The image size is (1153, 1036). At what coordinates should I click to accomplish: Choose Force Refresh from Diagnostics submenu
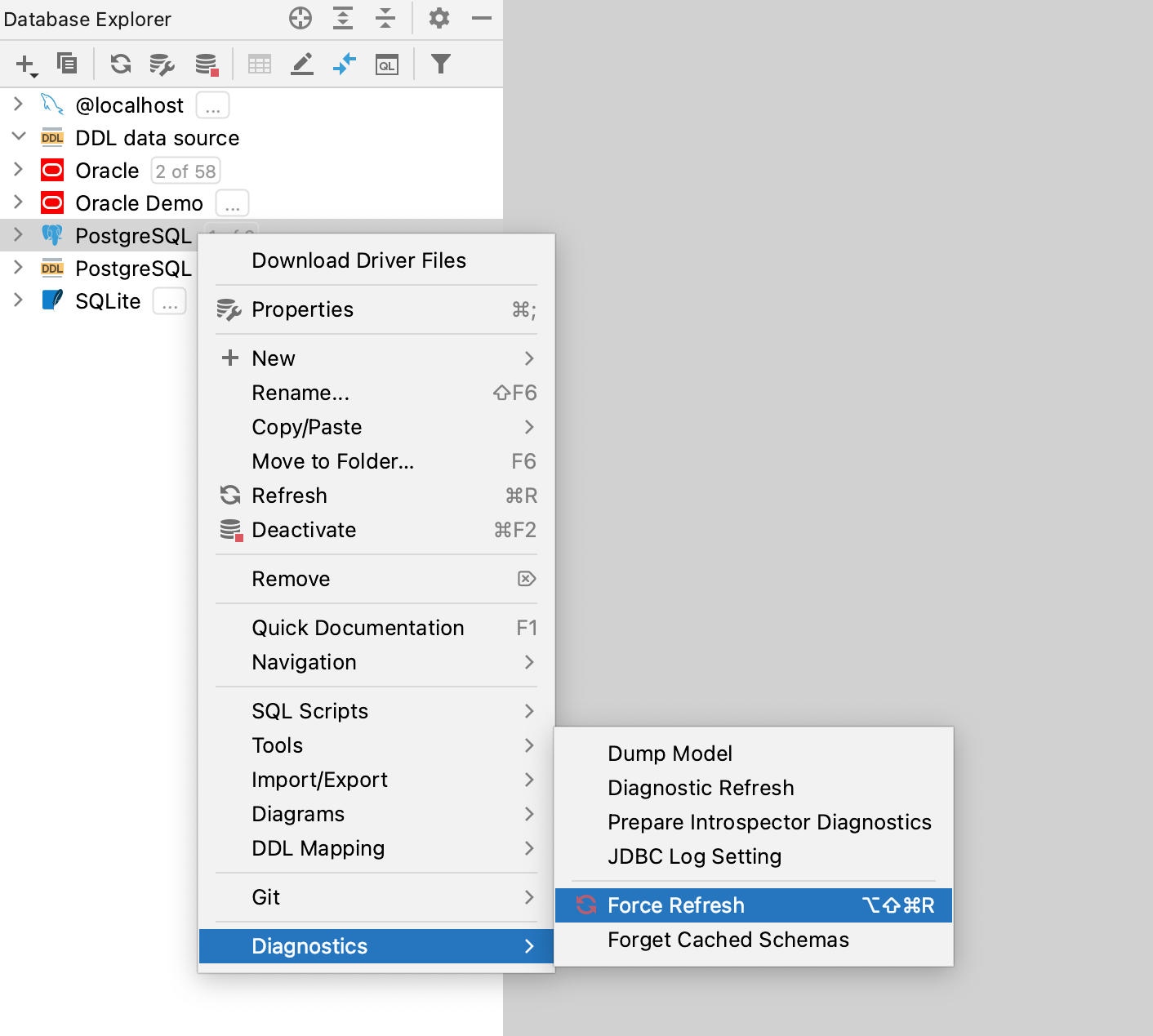point(675,905)
